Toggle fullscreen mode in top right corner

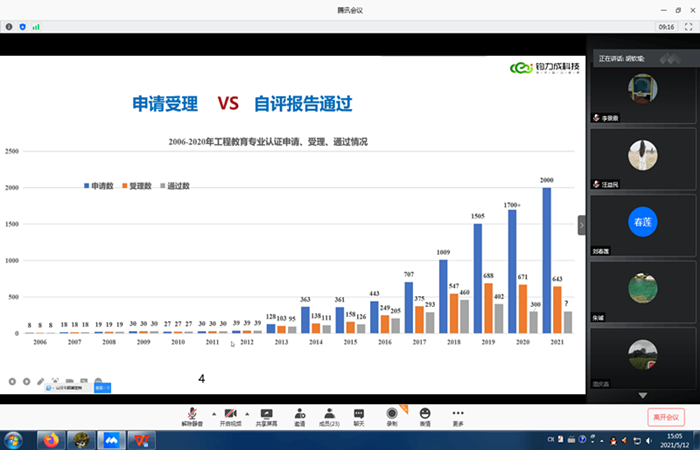(689, 26)
